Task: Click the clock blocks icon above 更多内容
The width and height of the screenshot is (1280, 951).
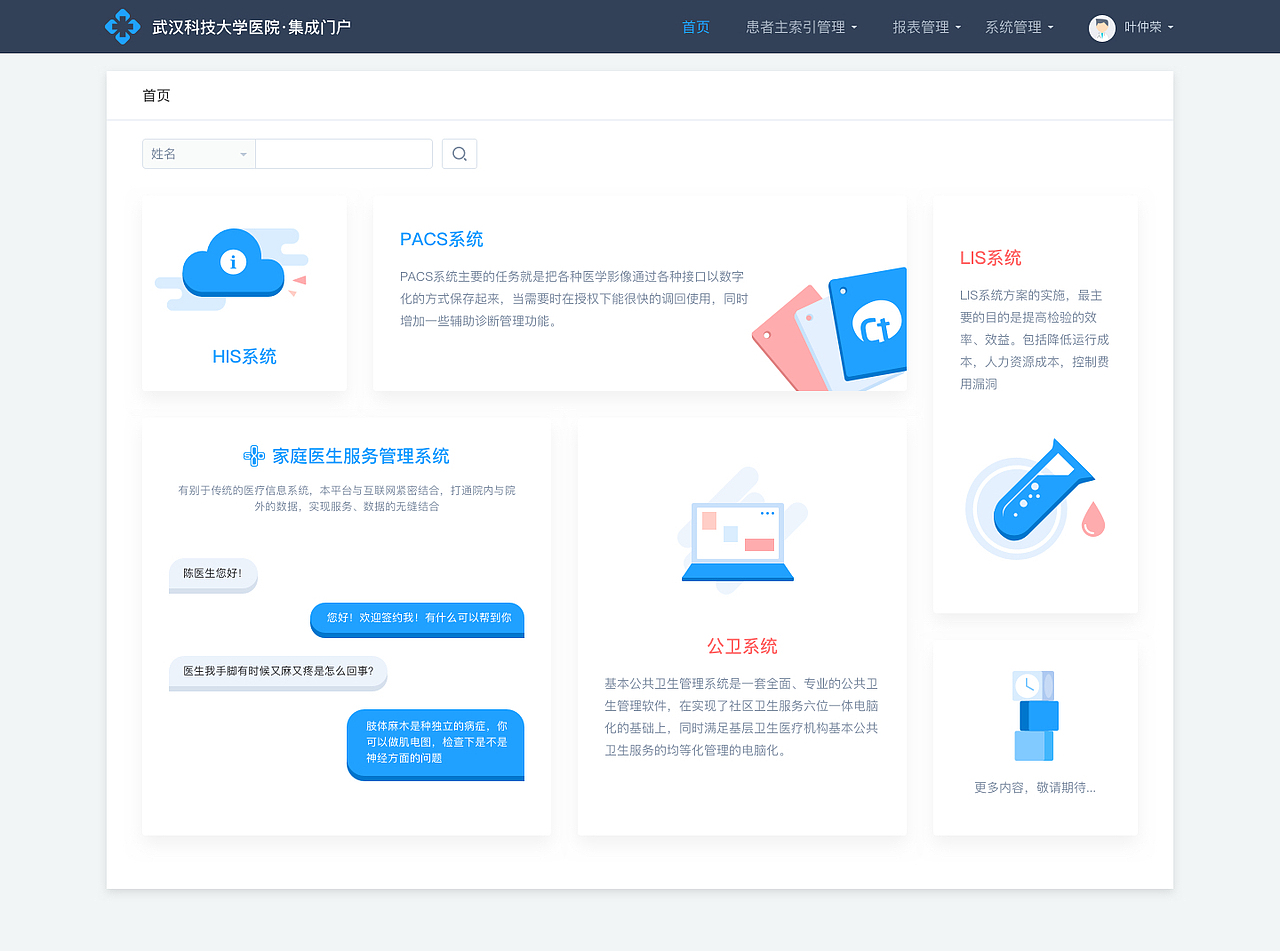Action: coord(1035,715)
